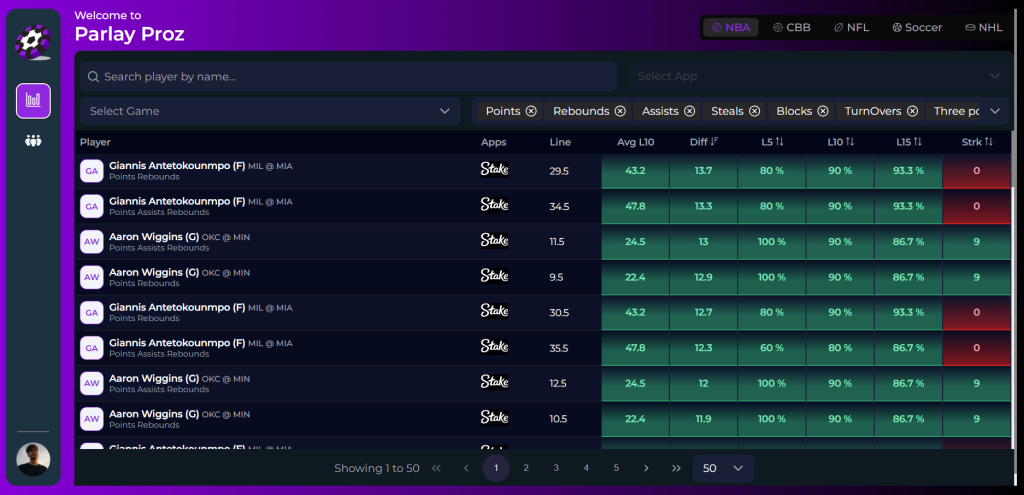Image resolution: width=1024 pixels, height=495 pixels.
Task: Remove the Blocks filter chip
Action: click(823, 111)
